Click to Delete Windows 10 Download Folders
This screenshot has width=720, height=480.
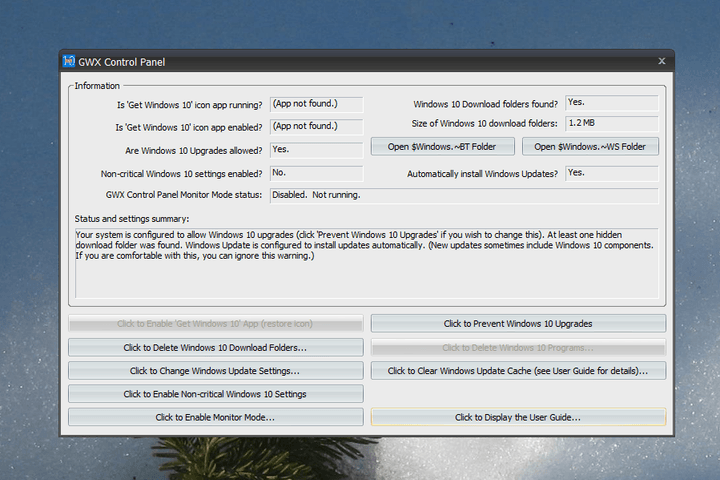(x=215, y=348)
